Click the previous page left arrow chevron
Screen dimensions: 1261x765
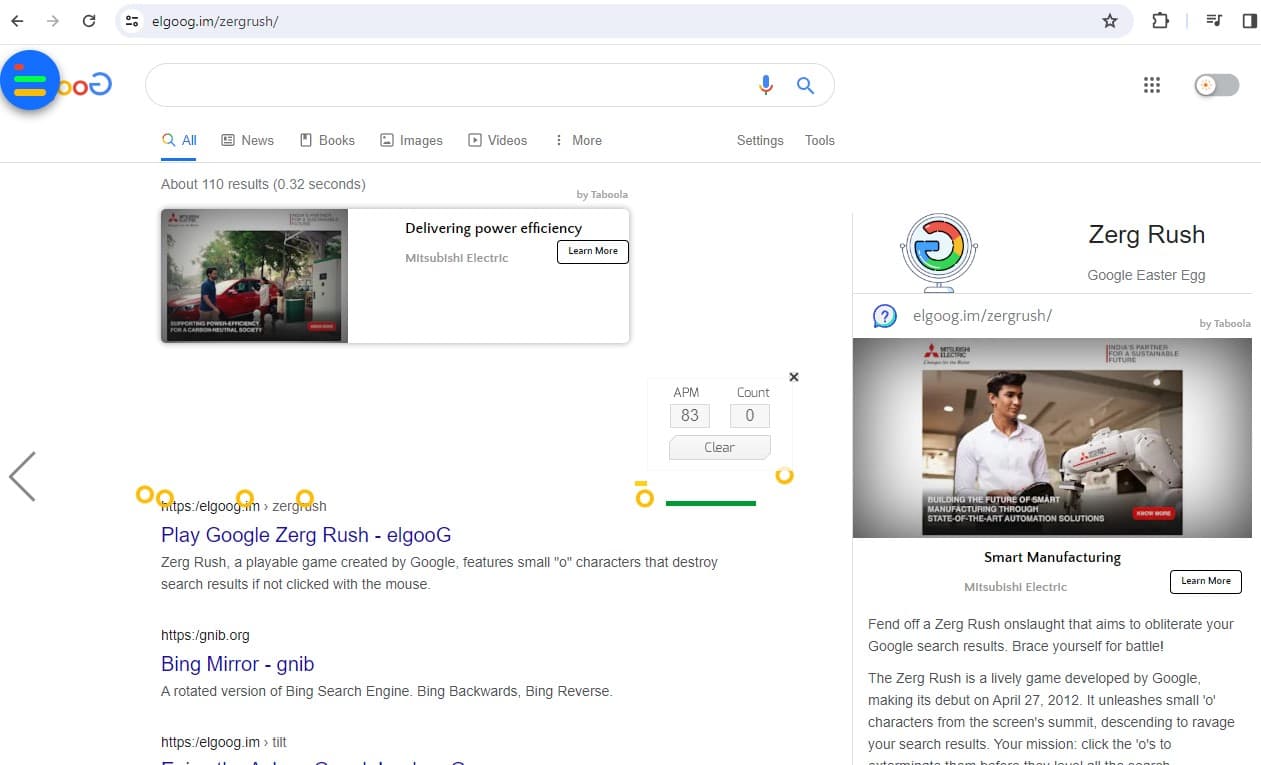[22, 476]
